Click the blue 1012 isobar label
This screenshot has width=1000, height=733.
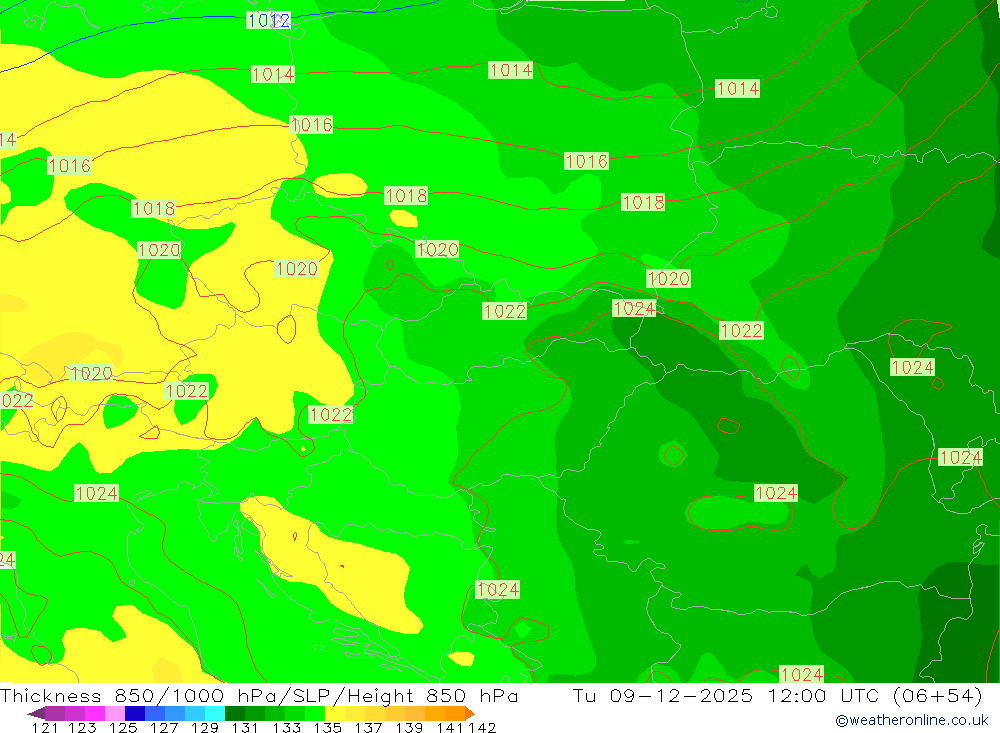pos(268,20)
